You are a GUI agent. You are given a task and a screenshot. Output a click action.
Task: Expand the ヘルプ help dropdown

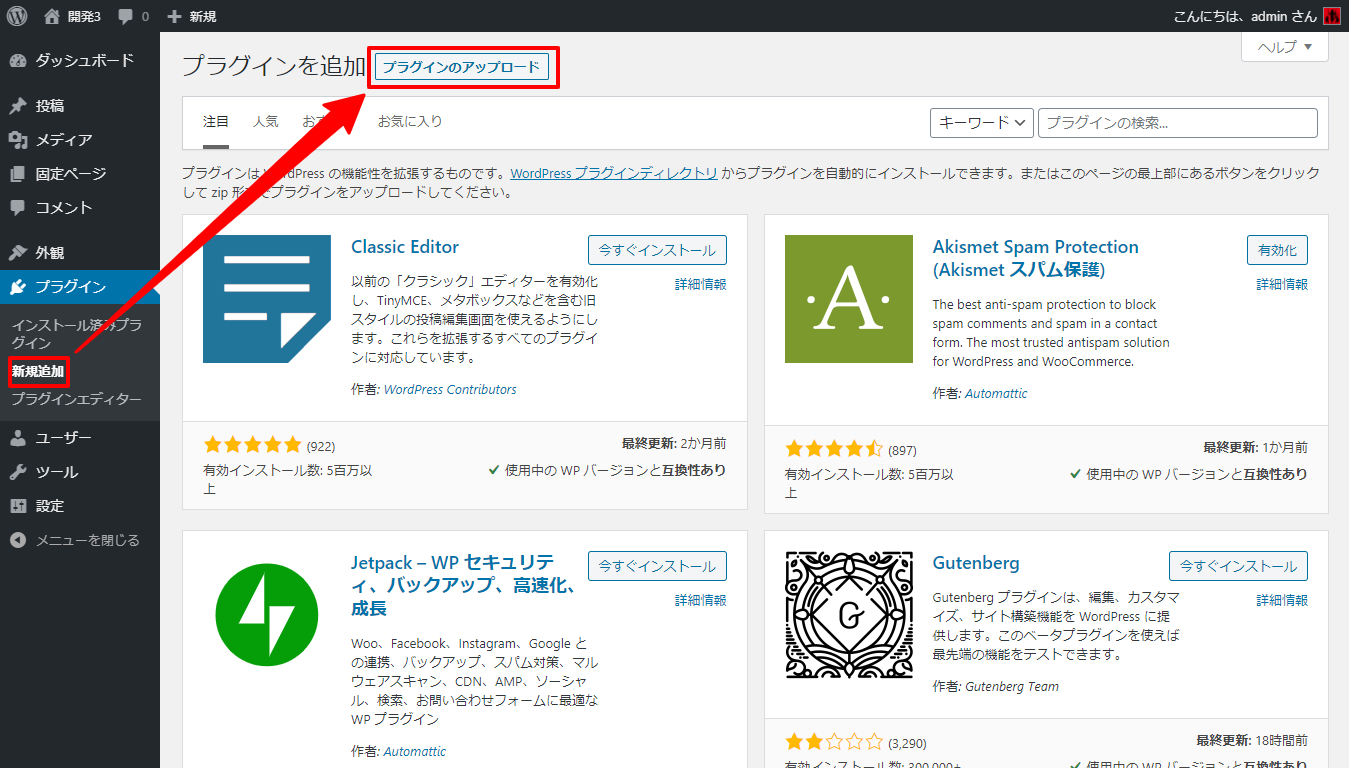pos(1285,47)
